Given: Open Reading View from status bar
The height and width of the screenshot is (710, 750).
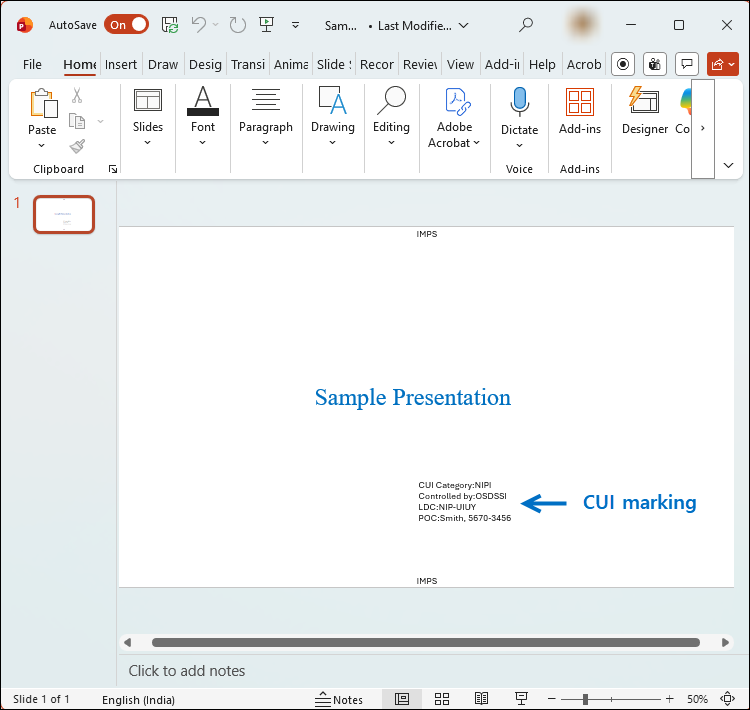Looking at the screenshot, I should (x=481, y=699).
